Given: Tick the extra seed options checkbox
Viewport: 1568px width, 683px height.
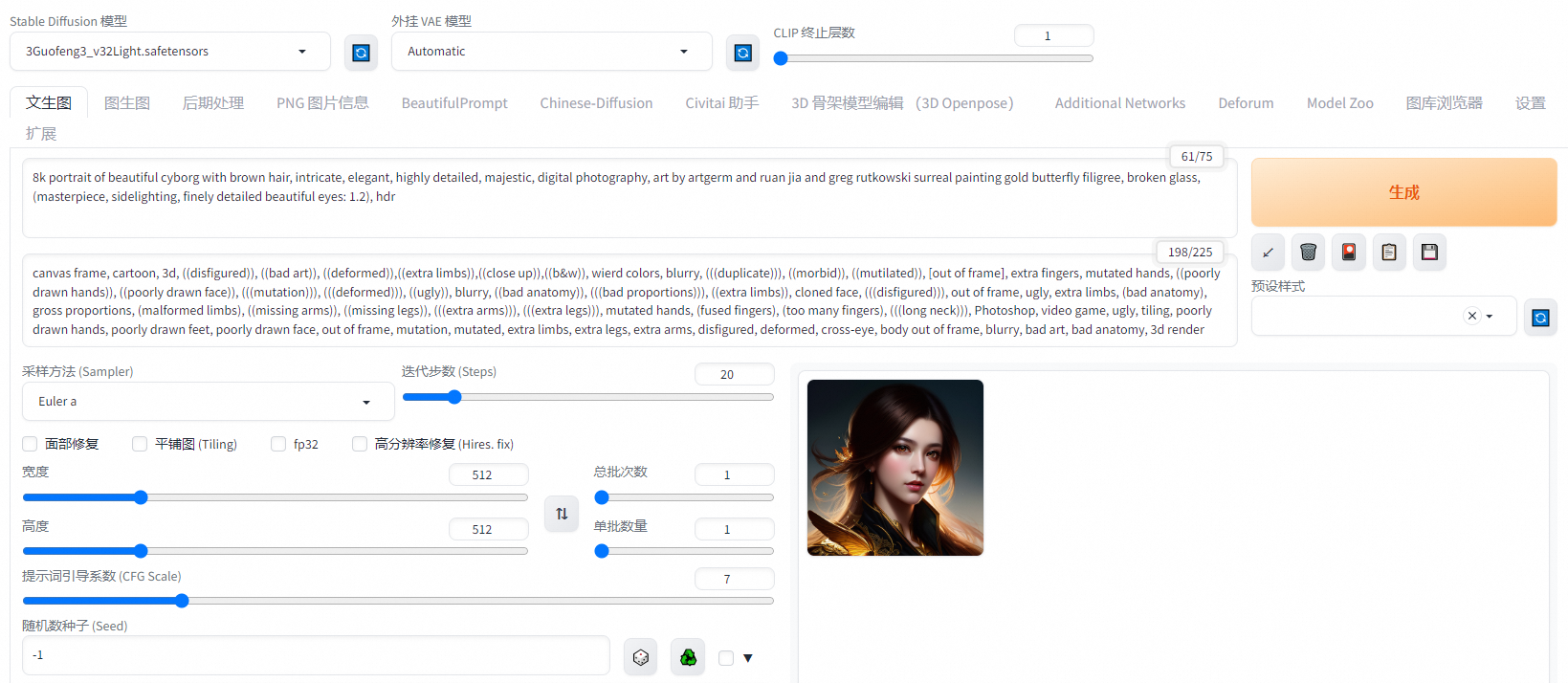Looking at the screenshot, I should [726, 658].
